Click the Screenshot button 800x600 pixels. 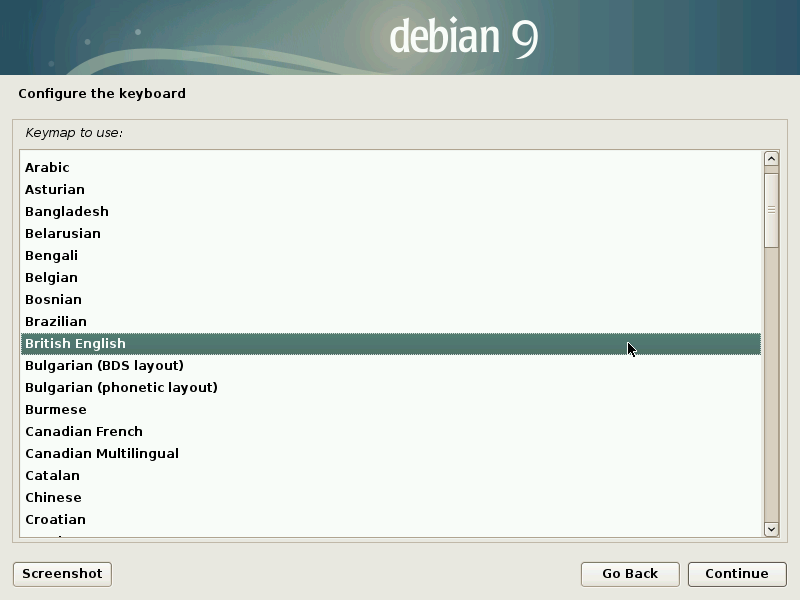click(62, 574)
